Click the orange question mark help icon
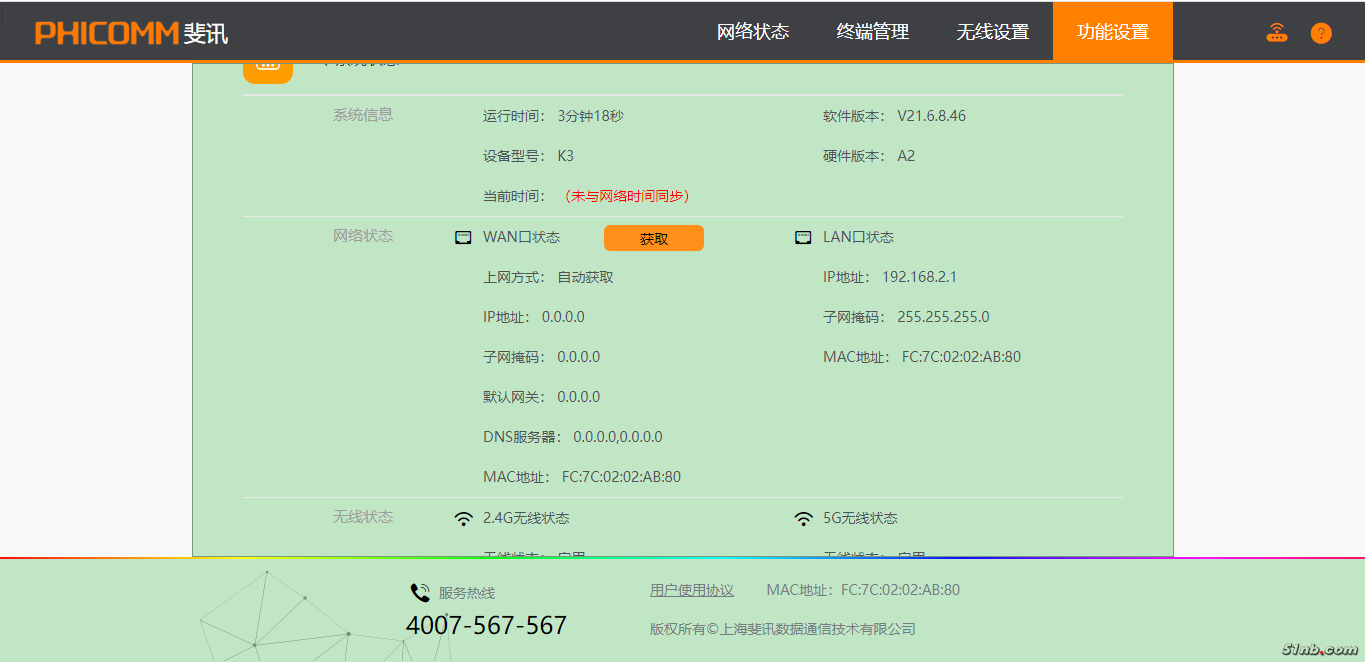Screen dimensions: 1365x662 [1321, 33]
